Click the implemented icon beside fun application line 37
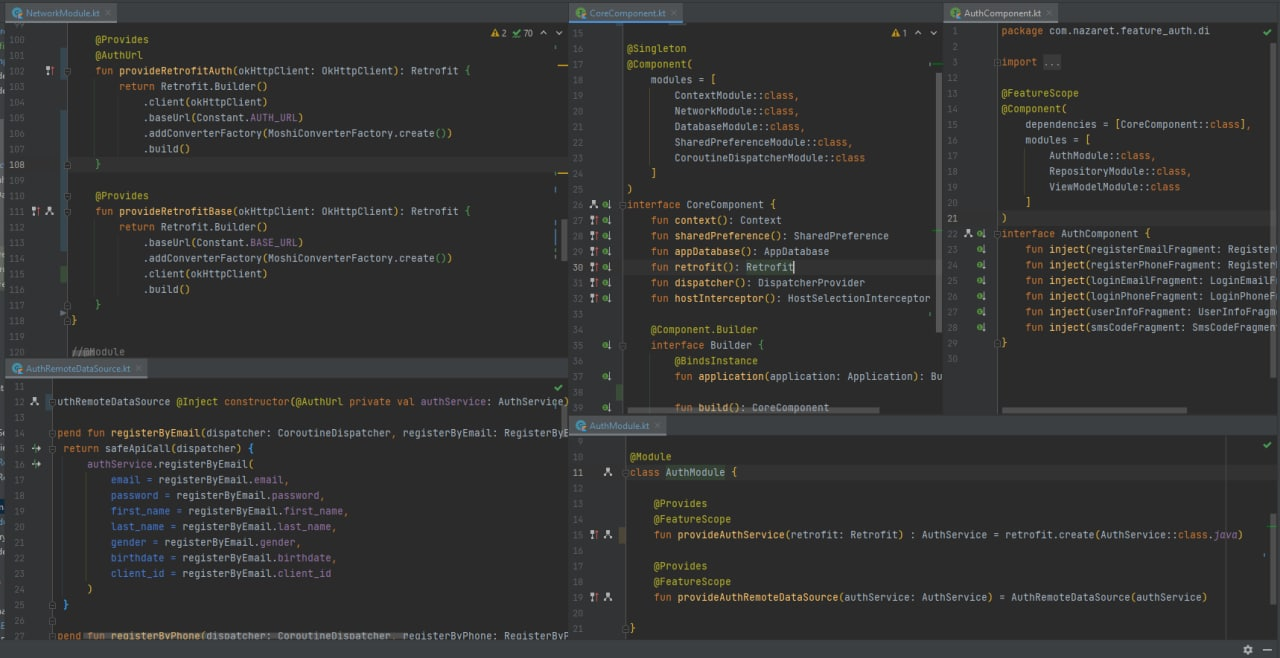 (x=607, y=376)
